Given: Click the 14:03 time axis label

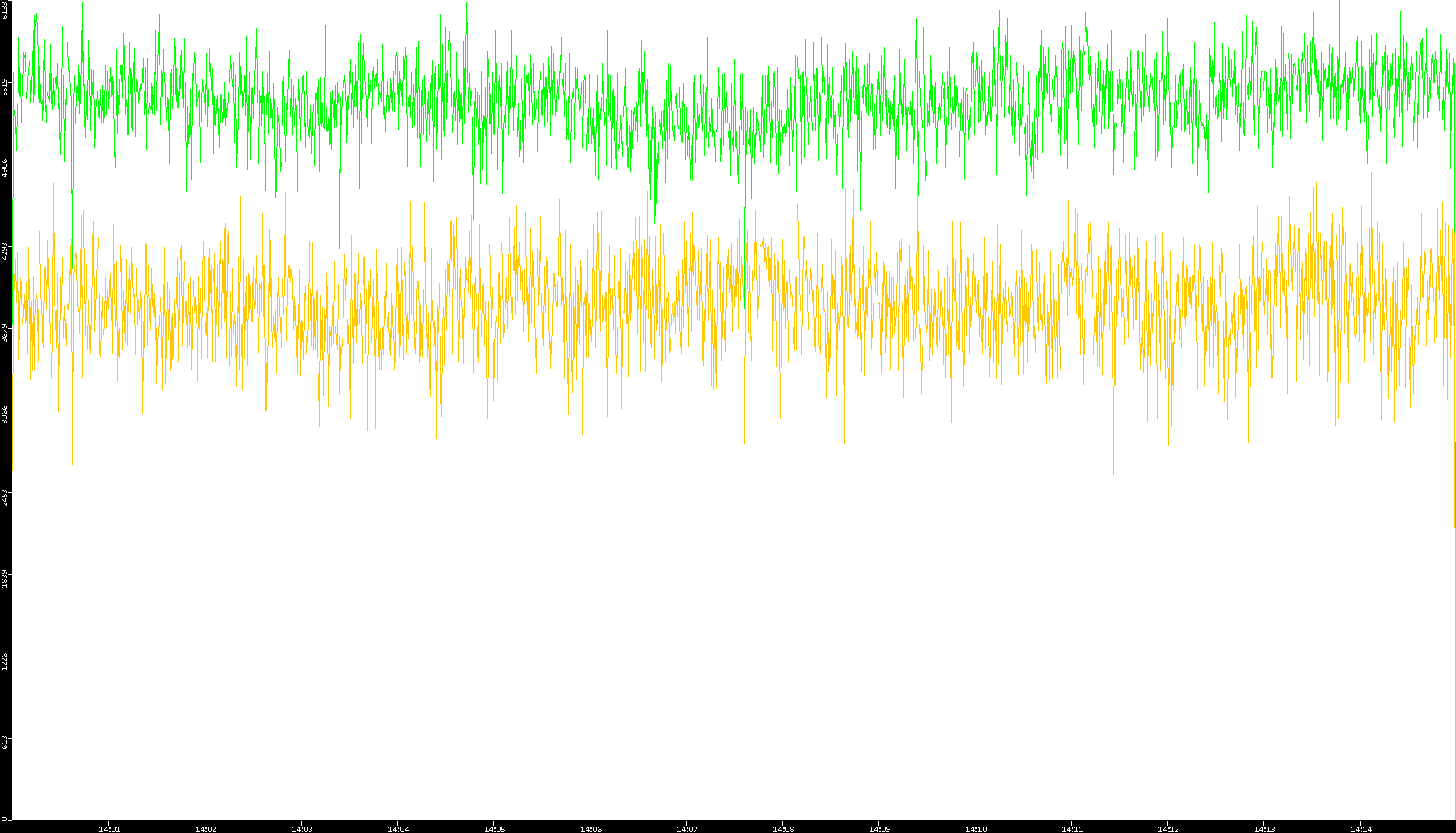Looking at the screenshot, I should click(302, 829).
